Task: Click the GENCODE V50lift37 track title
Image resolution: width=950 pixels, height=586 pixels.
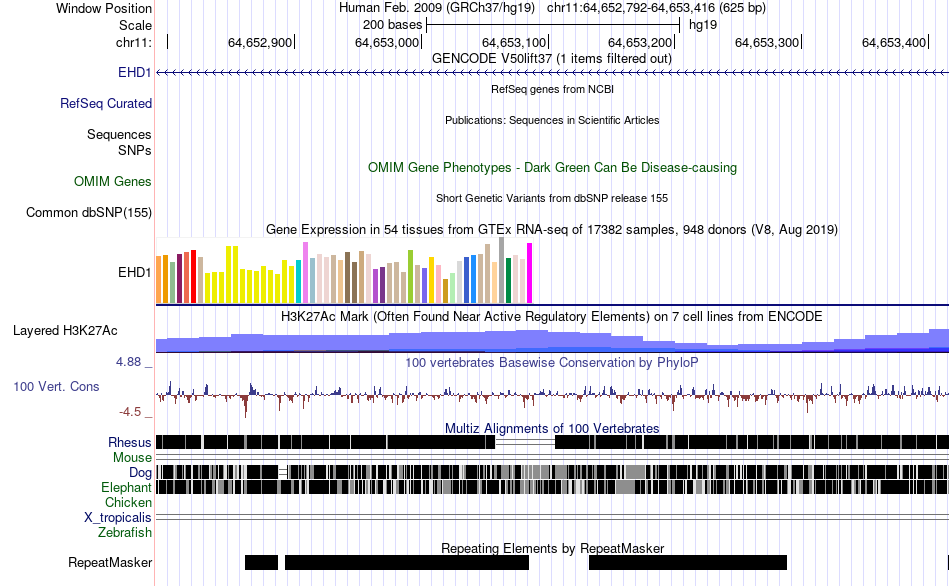Action: 552,59
